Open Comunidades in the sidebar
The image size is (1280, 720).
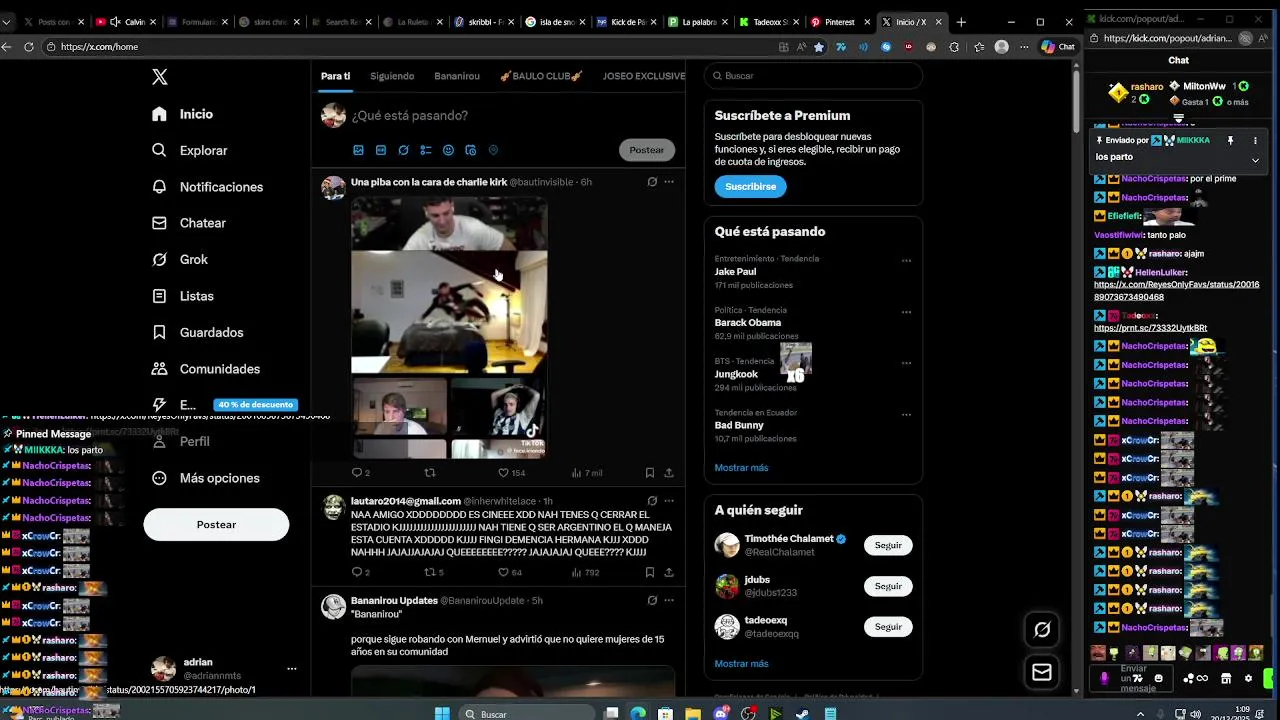click(205, 369)
